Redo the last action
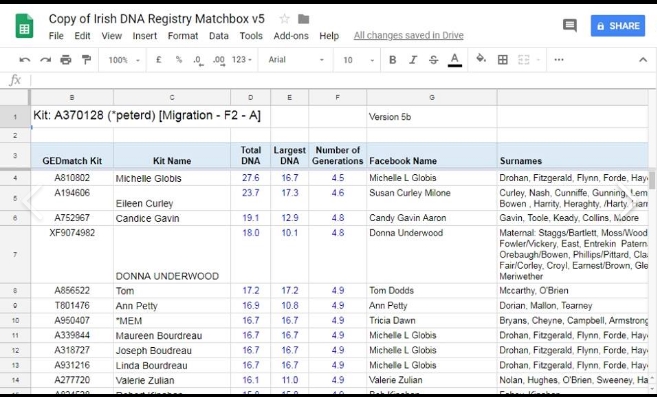The image size is (657, 397). (x=45, y=60)
